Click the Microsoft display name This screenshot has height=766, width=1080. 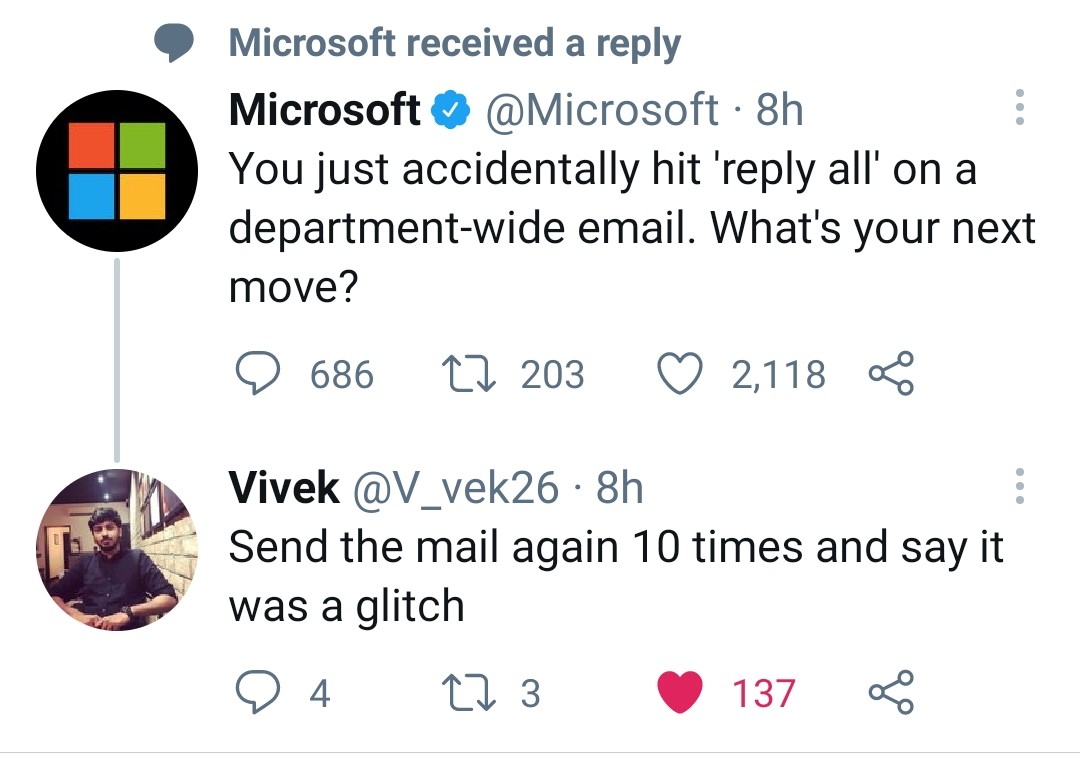pos(324,109)
